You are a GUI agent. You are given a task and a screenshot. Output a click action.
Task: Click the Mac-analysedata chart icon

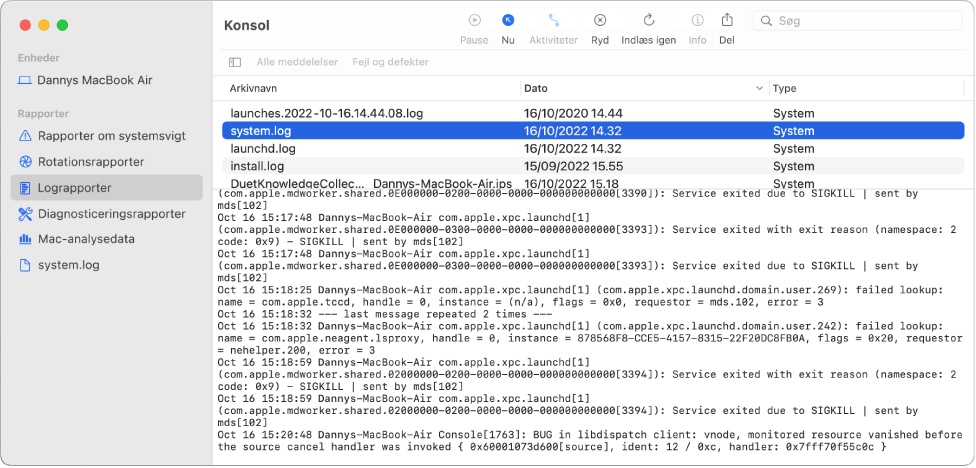[25, 239]
